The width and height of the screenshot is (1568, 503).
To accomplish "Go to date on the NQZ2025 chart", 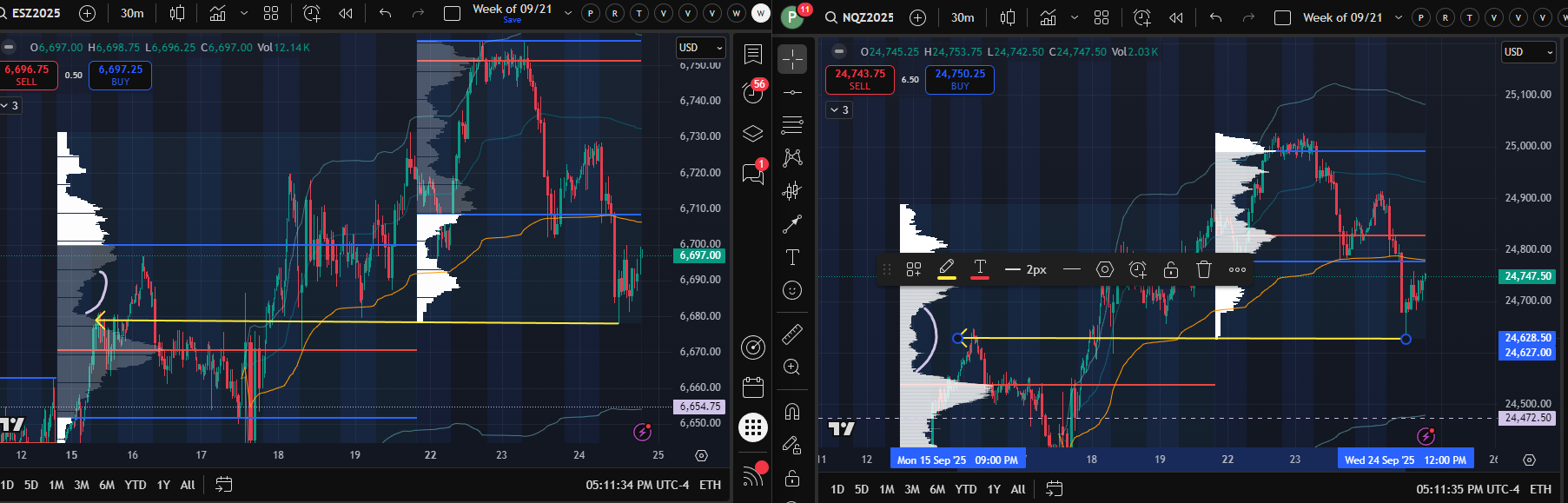I will [x=1055, y=489].
